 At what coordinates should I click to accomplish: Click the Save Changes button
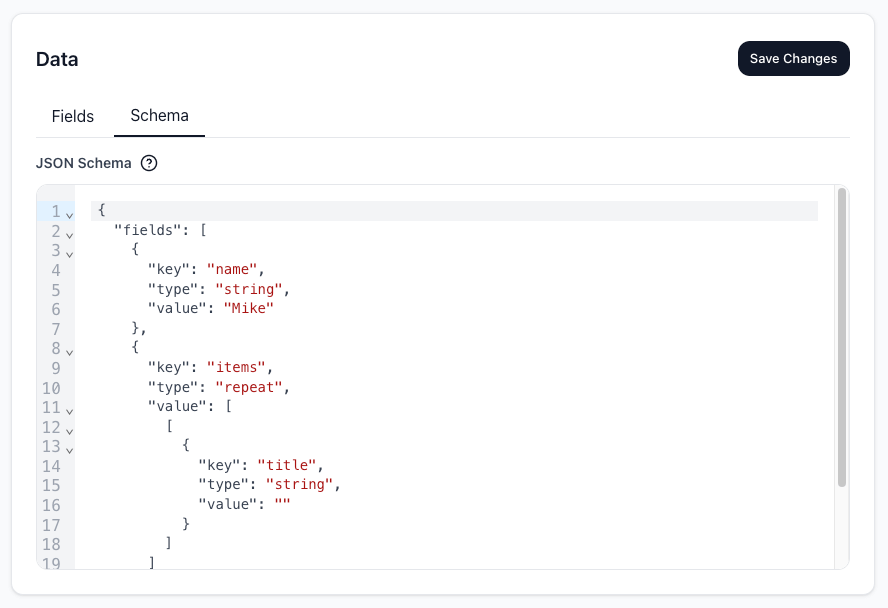coord(793,58)
